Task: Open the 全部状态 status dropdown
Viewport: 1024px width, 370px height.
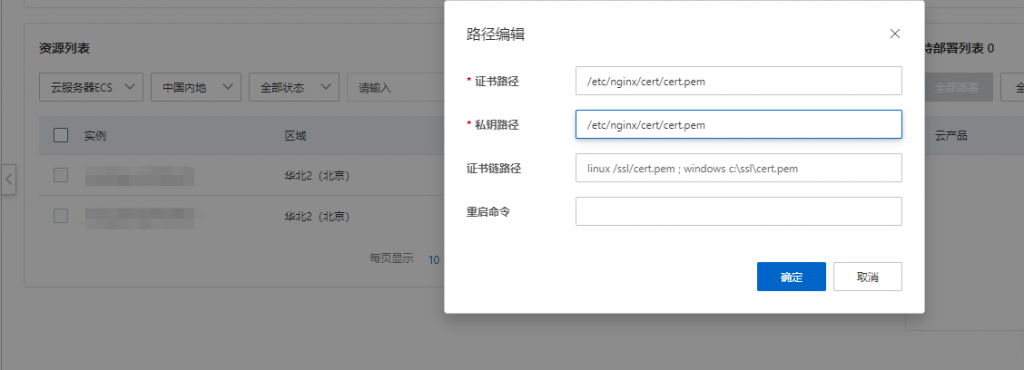Action: [x=294, y=87]
